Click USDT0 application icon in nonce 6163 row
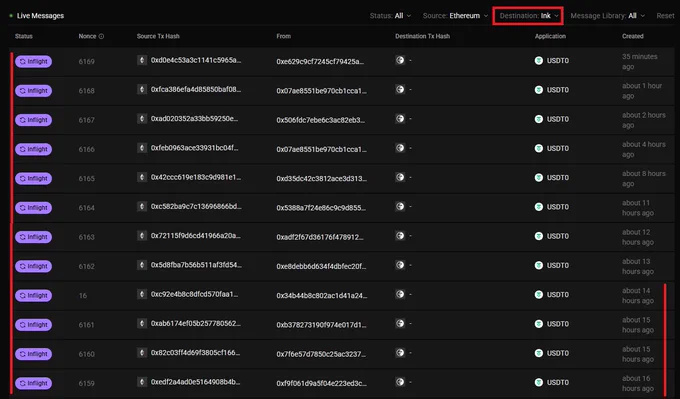The image size is (680, 399). [x=539, y=236]
